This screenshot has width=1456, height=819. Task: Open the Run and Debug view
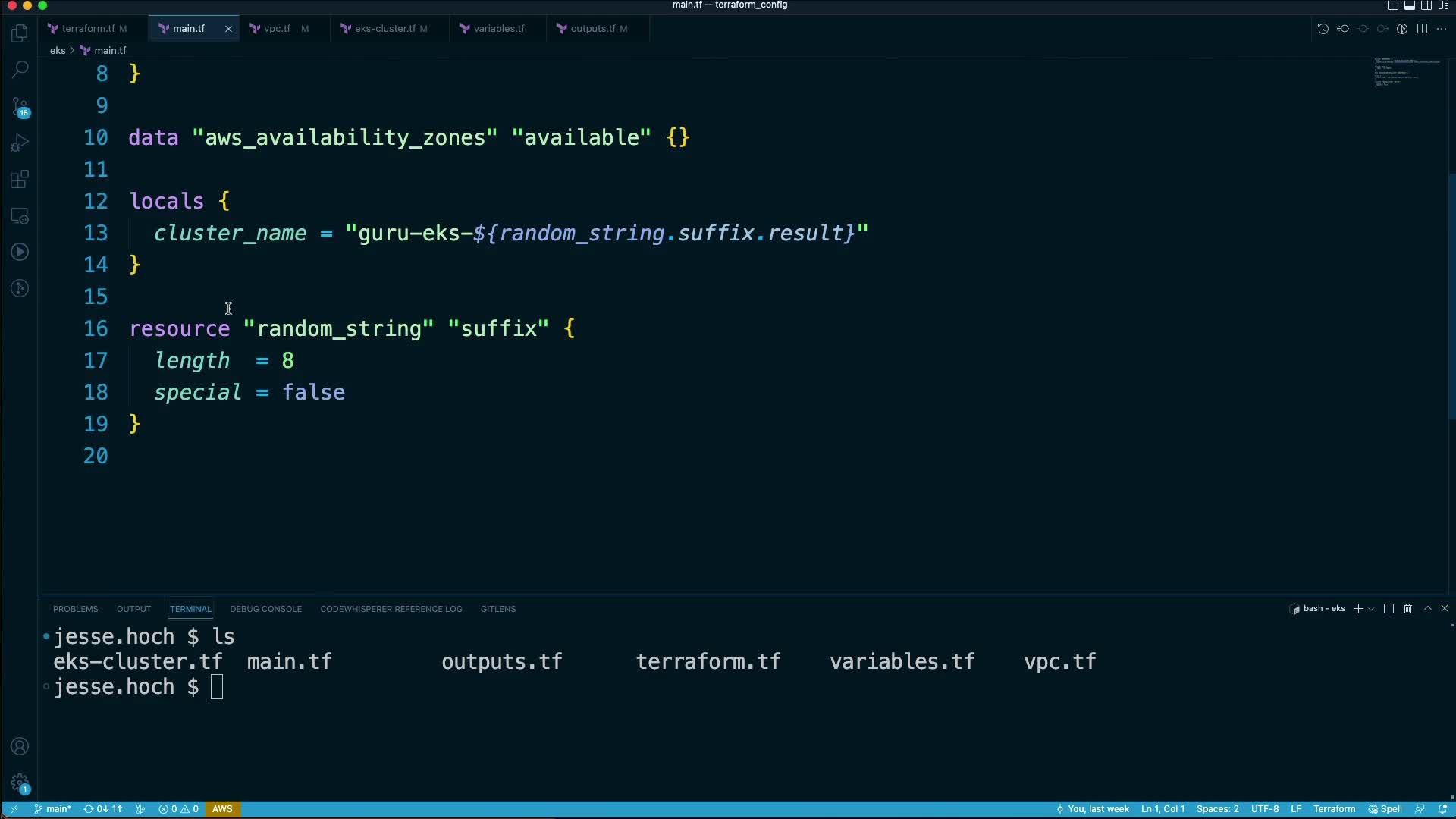click(x=20, y=143)
